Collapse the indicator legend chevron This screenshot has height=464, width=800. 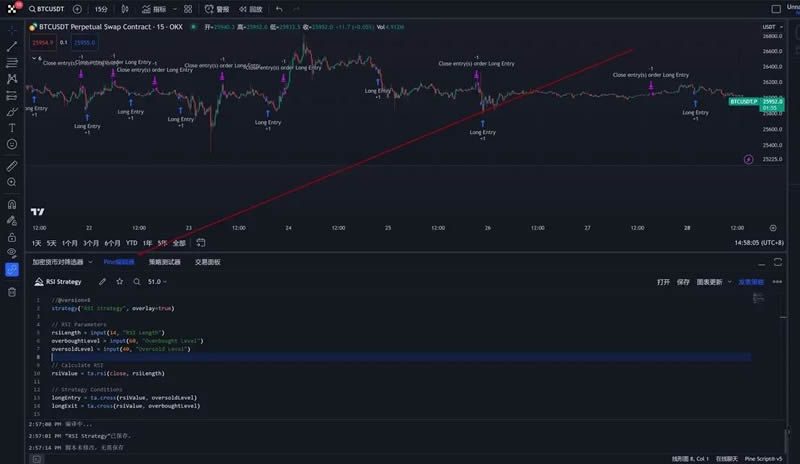pos(34,58)
